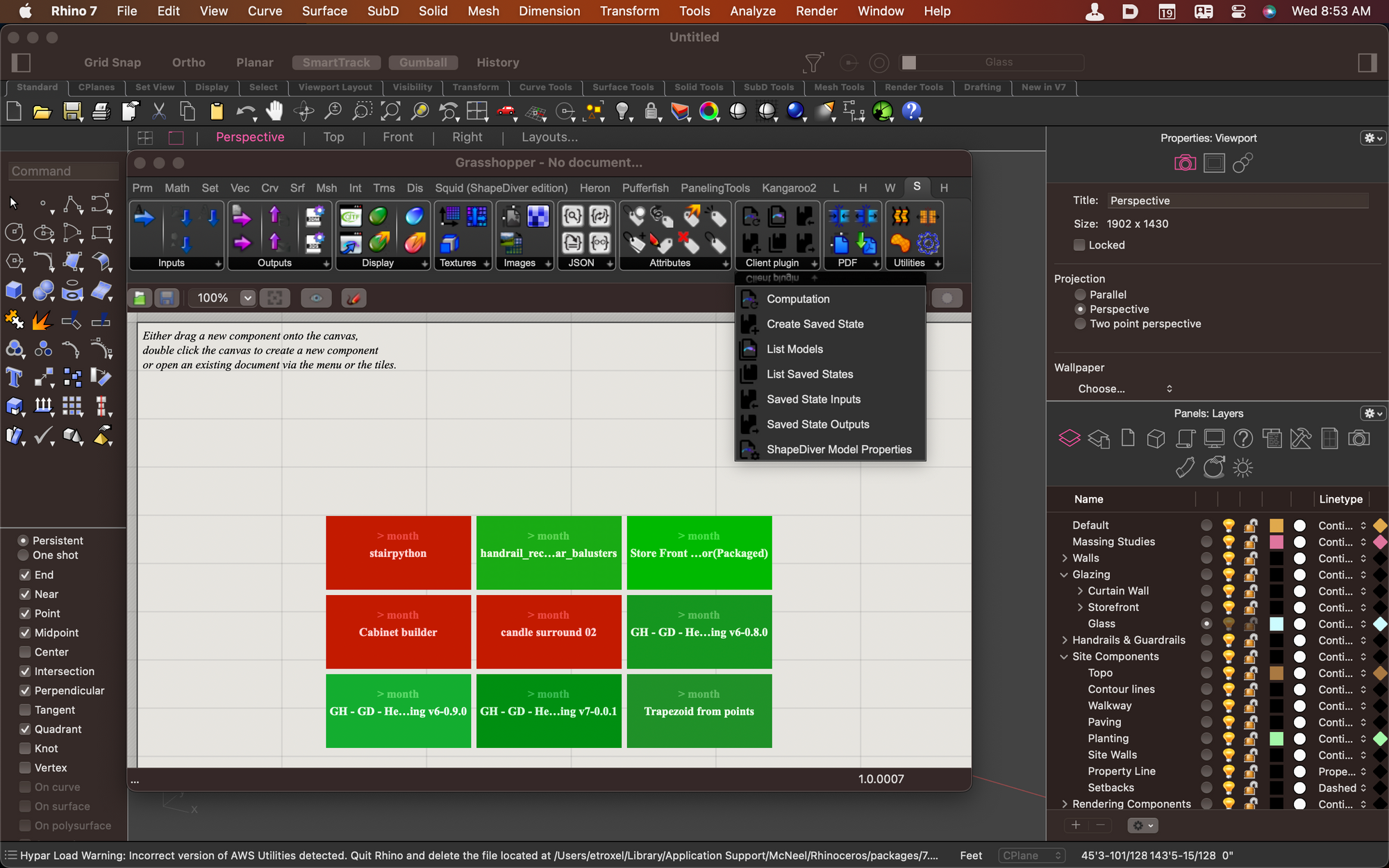This screenshot has width=1389, height=868.
Task: Expand the Walls layer
Action: (1064, 558)
